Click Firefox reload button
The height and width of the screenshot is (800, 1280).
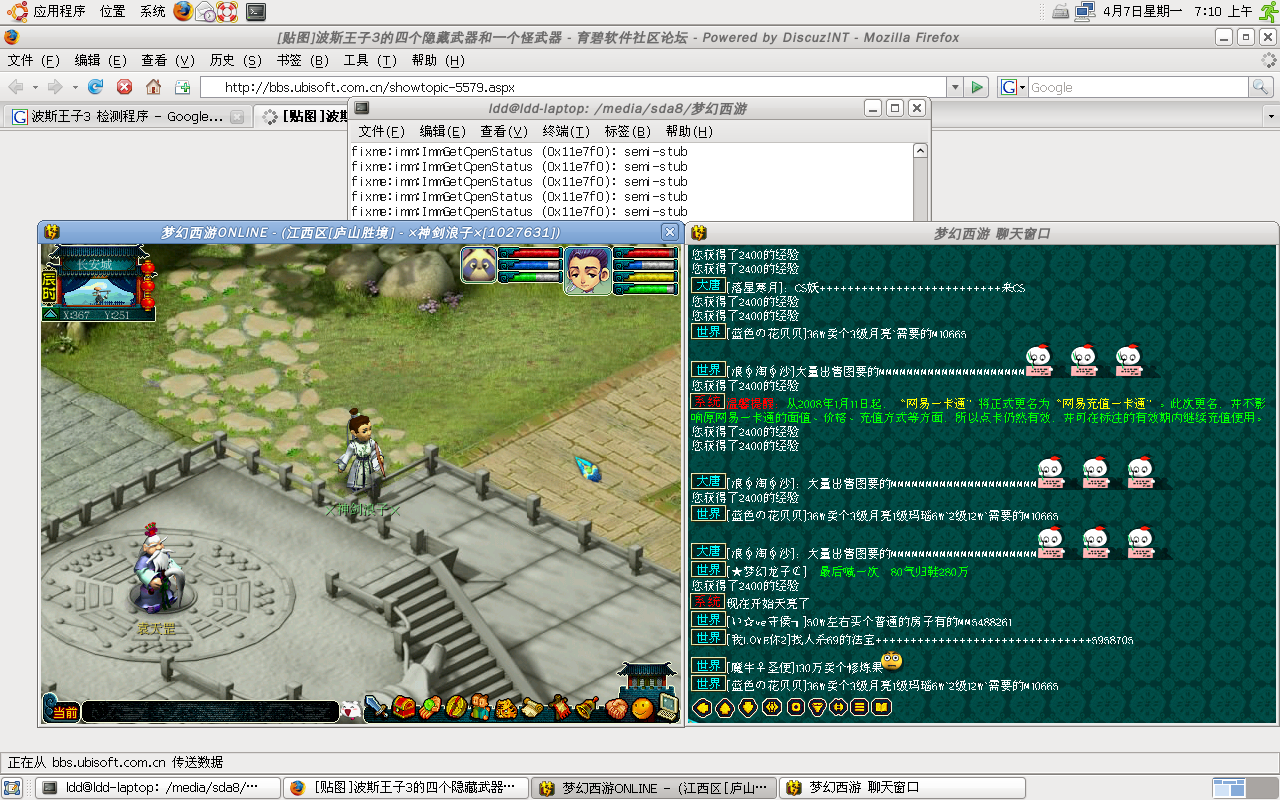(96, 87)
